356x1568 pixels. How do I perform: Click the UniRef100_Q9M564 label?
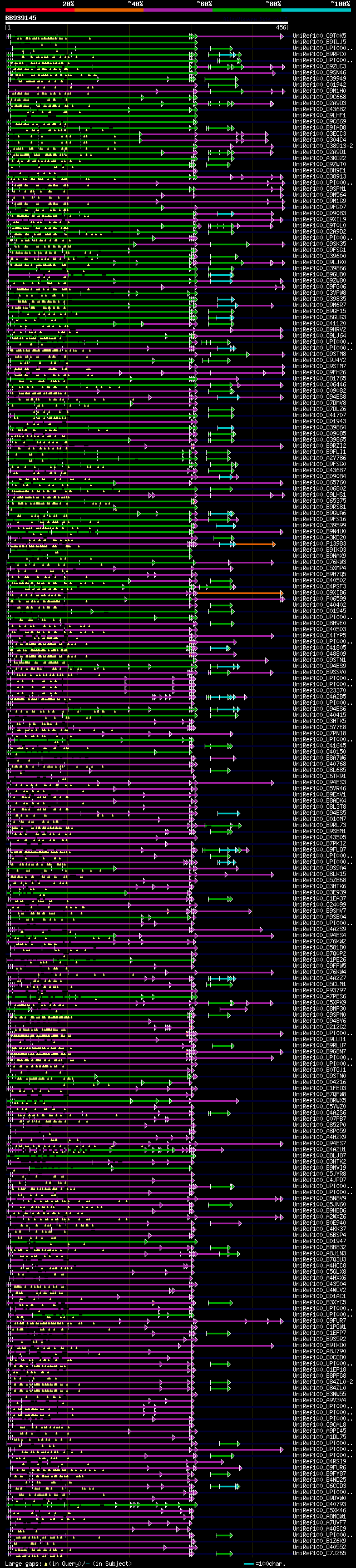coord(319,195)
